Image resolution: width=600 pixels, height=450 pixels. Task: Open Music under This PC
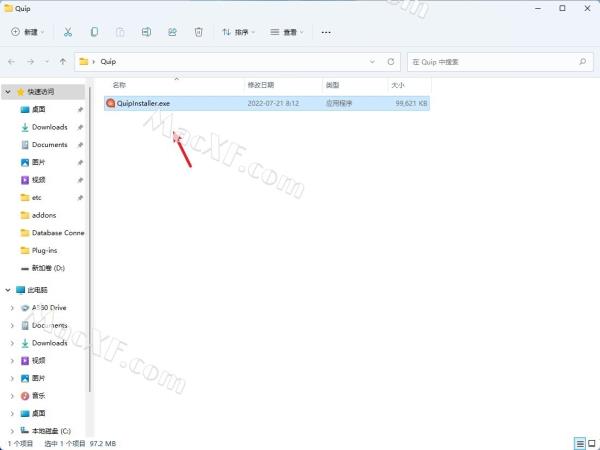click(38, 396)
